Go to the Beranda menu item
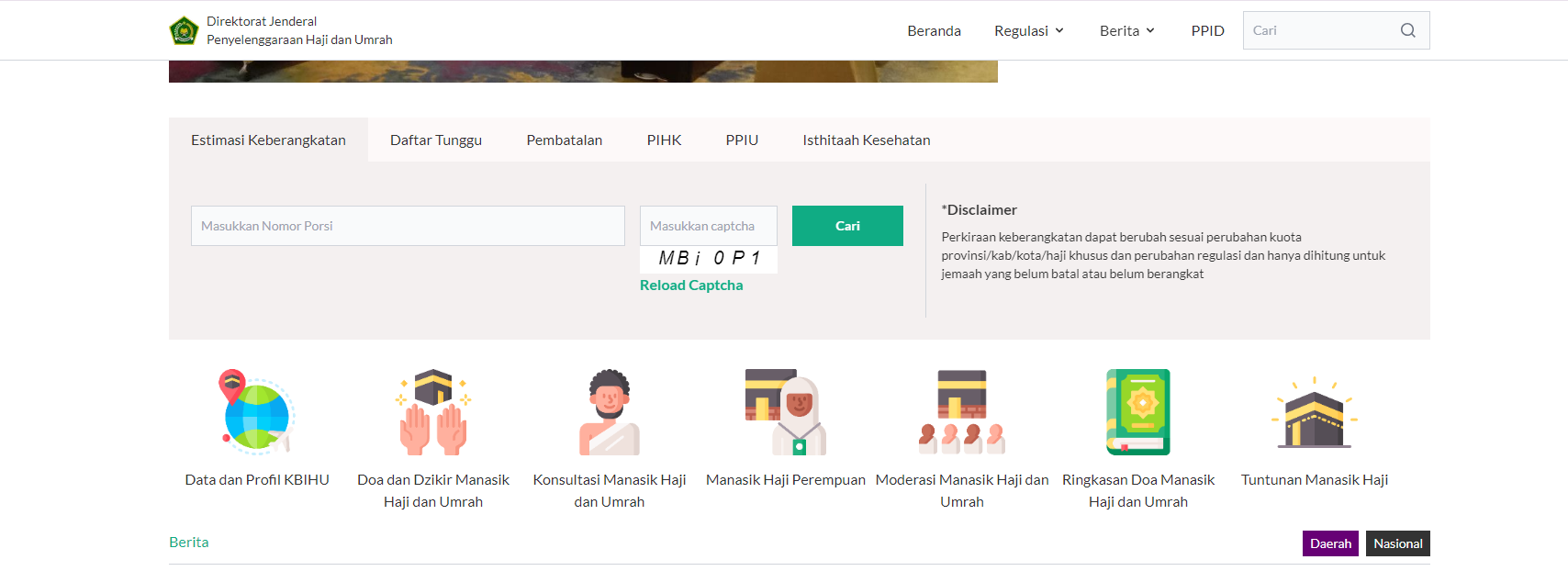 pyautogui.click(x=934, y=31)
